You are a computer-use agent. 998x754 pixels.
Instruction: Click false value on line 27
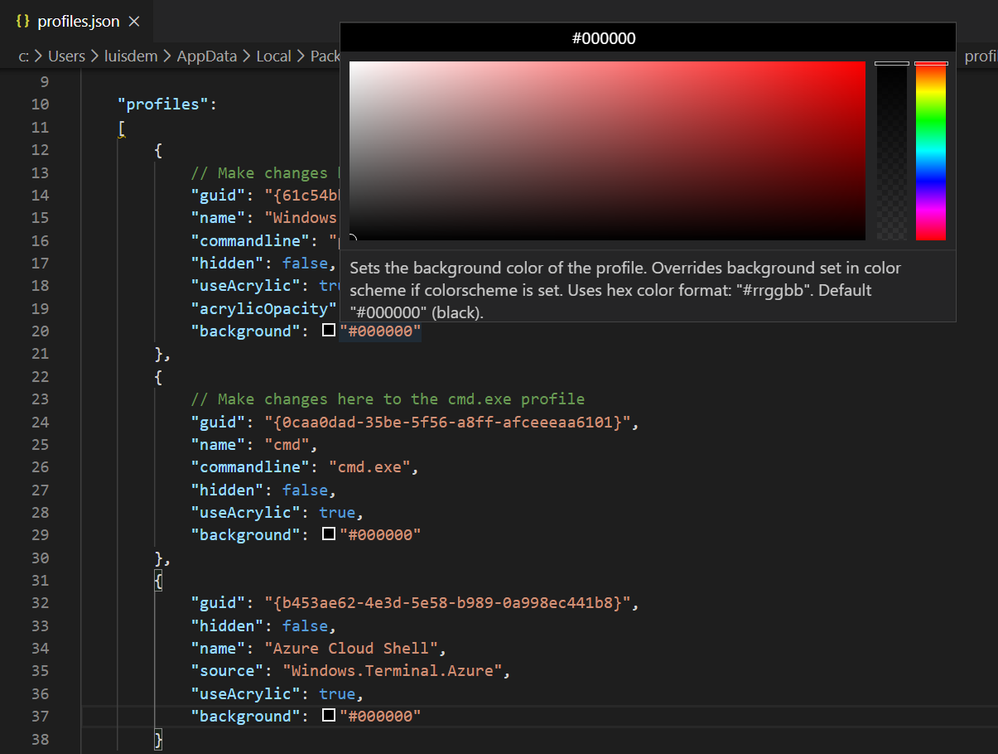coord(306,490)
